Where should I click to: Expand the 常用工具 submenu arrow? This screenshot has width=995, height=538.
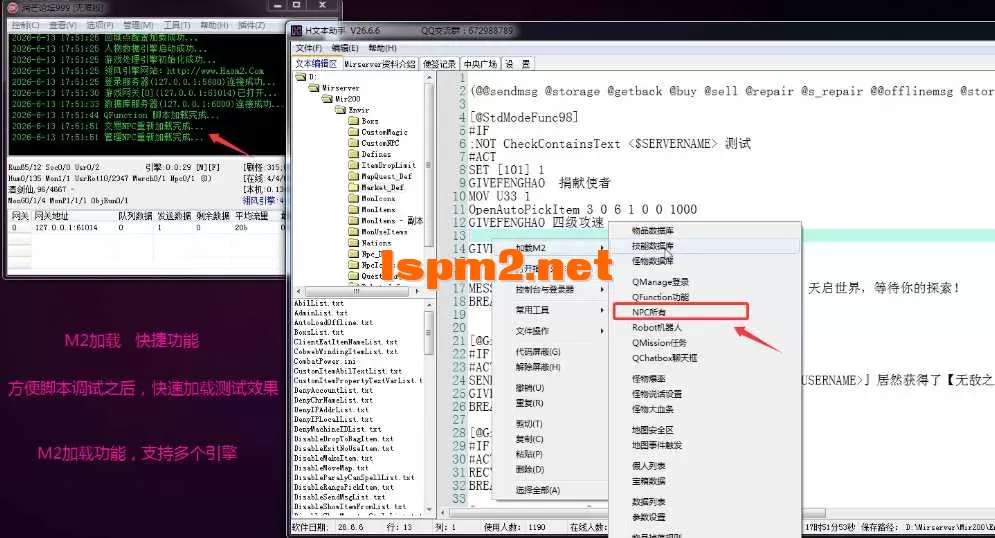602,310
